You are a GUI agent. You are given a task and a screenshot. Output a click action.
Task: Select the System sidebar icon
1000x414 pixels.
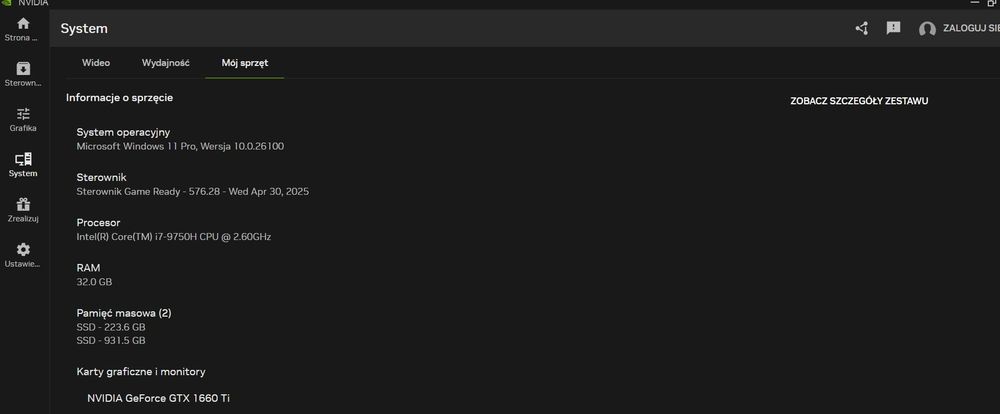click(x=23, y=159)
